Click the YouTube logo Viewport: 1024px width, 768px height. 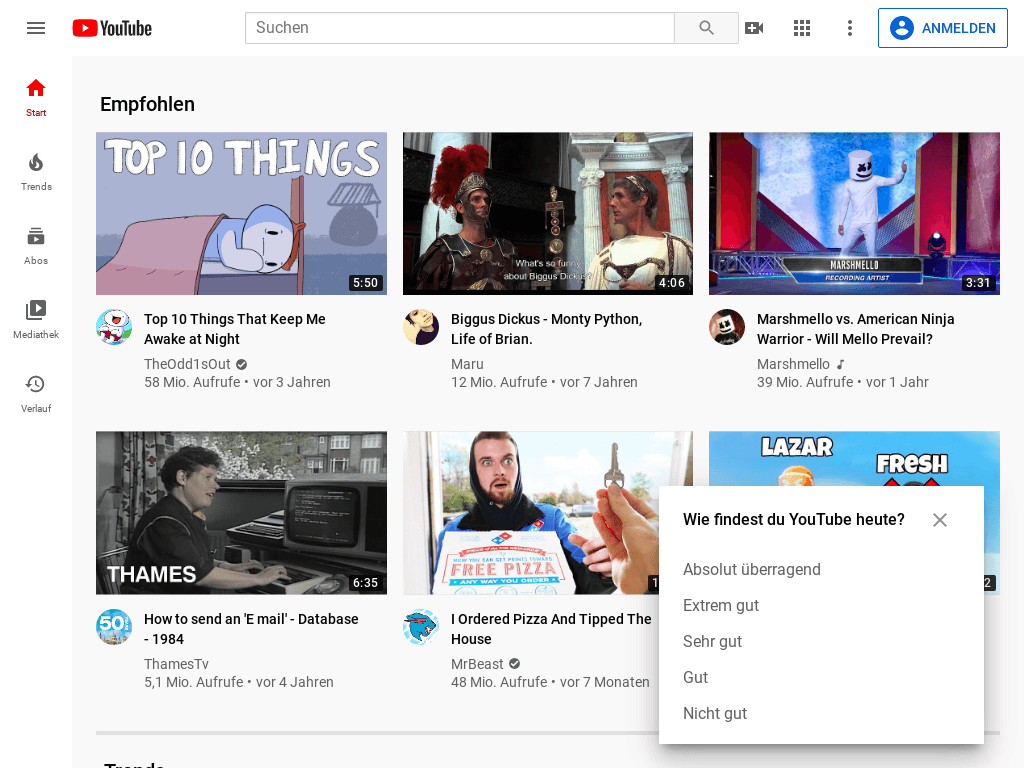[x=112, y=28]
